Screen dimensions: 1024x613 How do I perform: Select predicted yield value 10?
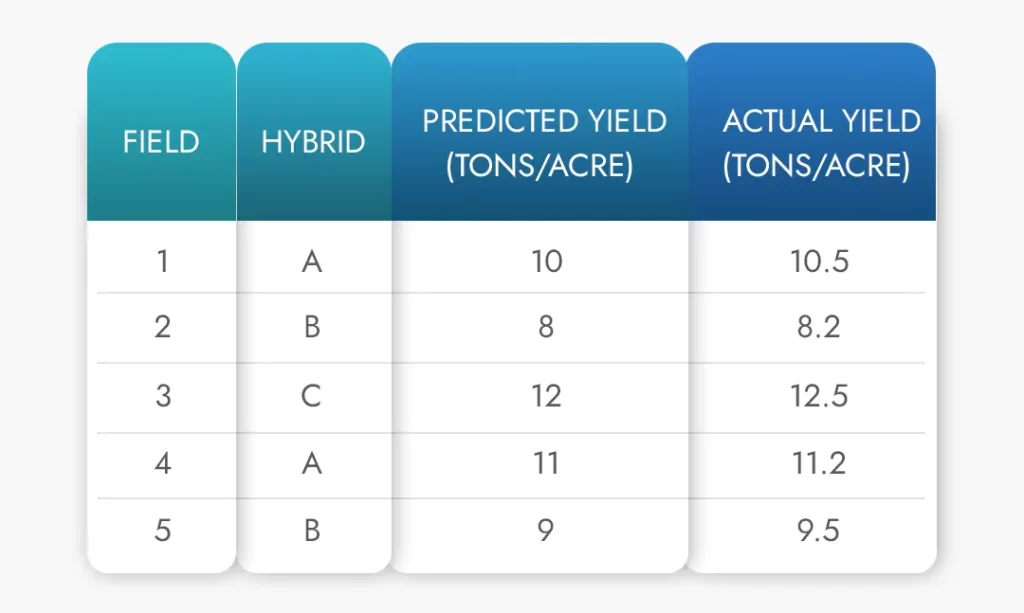[546, 261]
